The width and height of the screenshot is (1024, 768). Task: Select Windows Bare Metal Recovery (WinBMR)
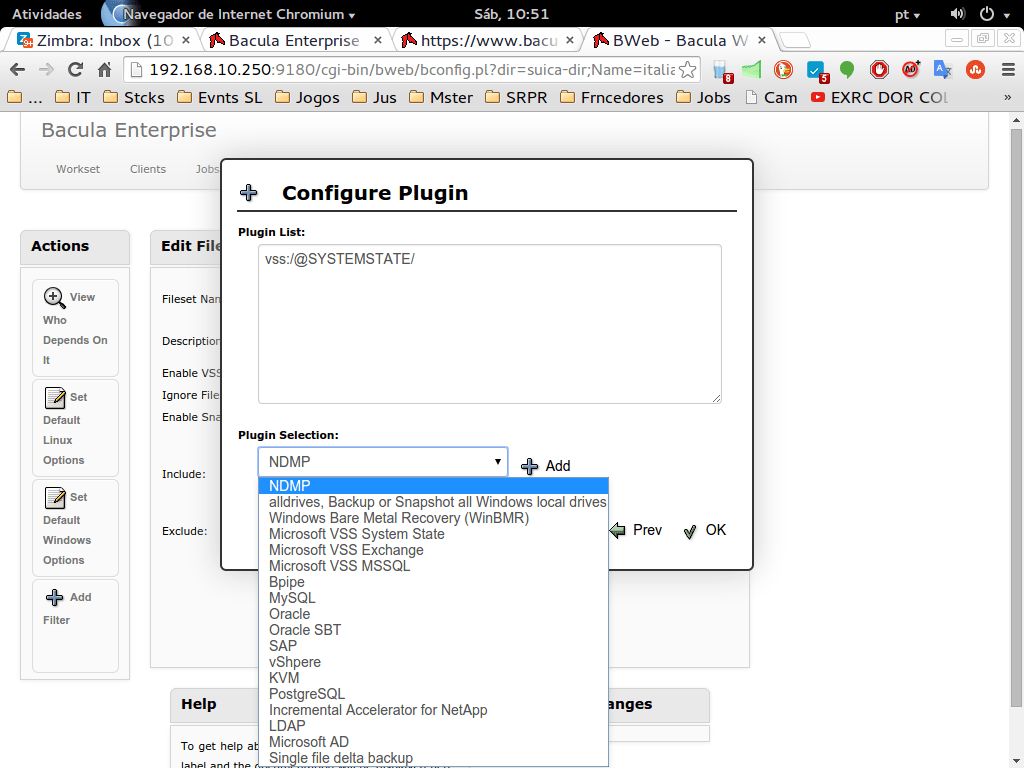pos(434,518)
